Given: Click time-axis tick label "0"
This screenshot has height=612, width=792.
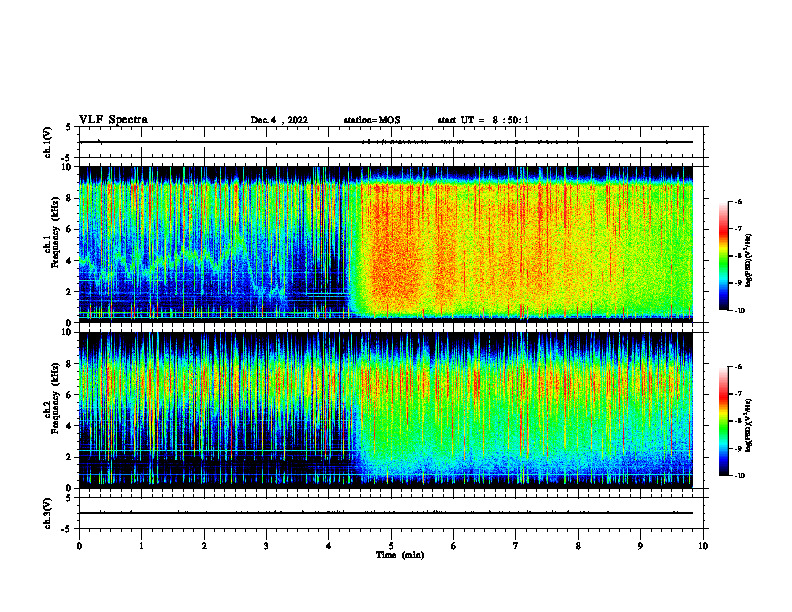Looking at the screenshot, I should pyautogui.click(x=79, y=546).
